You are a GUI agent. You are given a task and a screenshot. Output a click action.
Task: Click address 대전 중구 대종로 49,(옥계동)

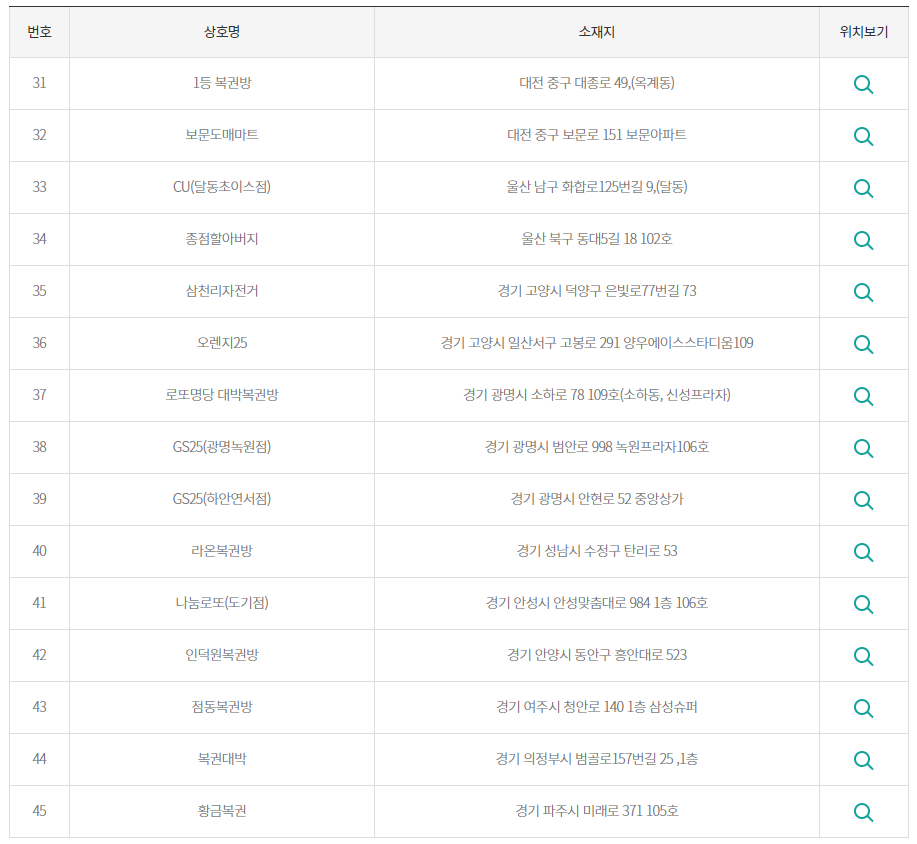click(x=597, y=83)
